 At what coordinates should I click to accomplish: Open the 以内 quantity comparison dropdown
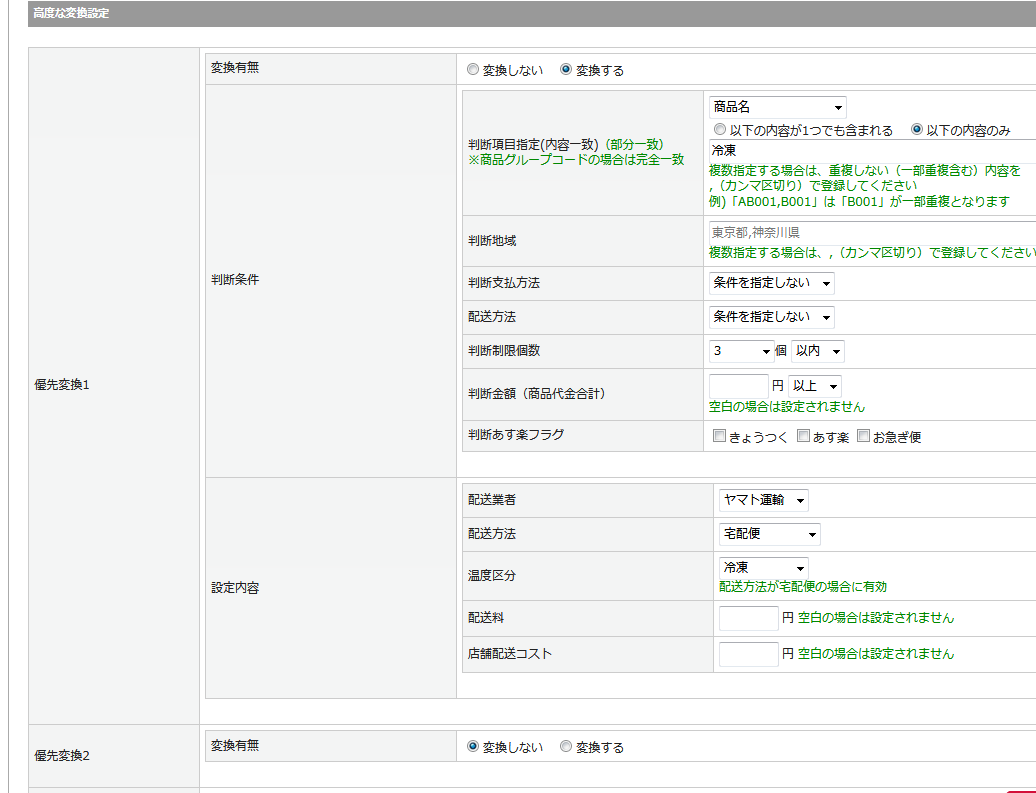coord(817,351)
